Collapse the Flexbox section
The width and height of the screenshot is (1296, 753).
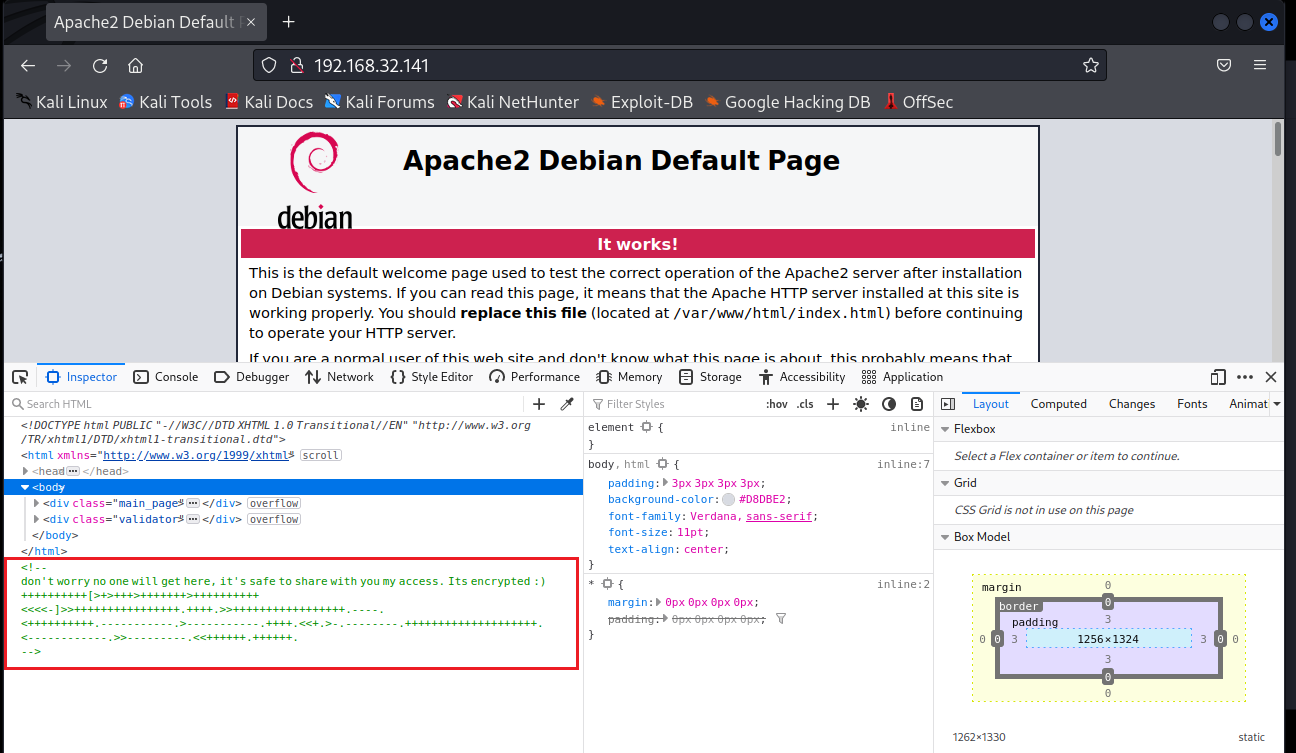click(945, 429)
